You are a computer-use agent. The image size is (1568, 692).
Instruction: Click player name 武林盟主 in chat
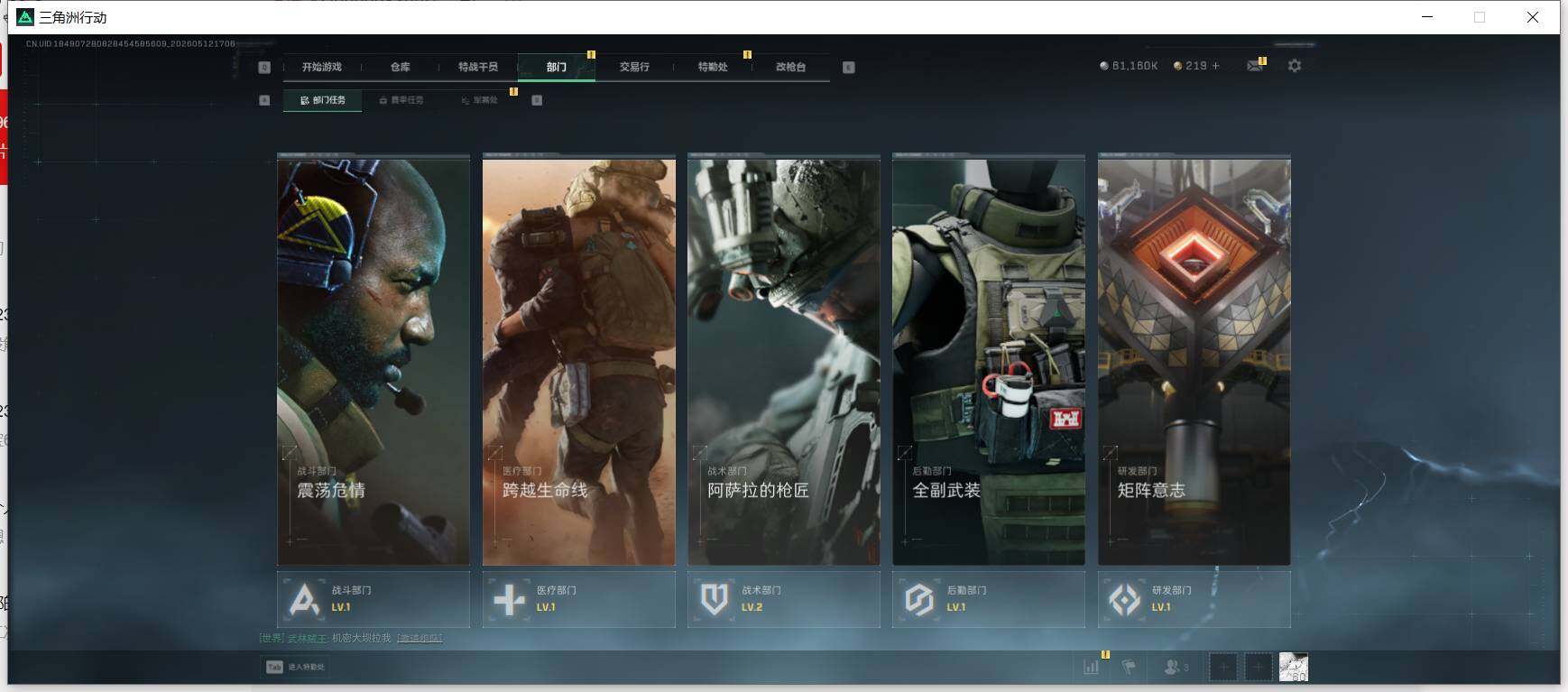click(x=308, y=638)
